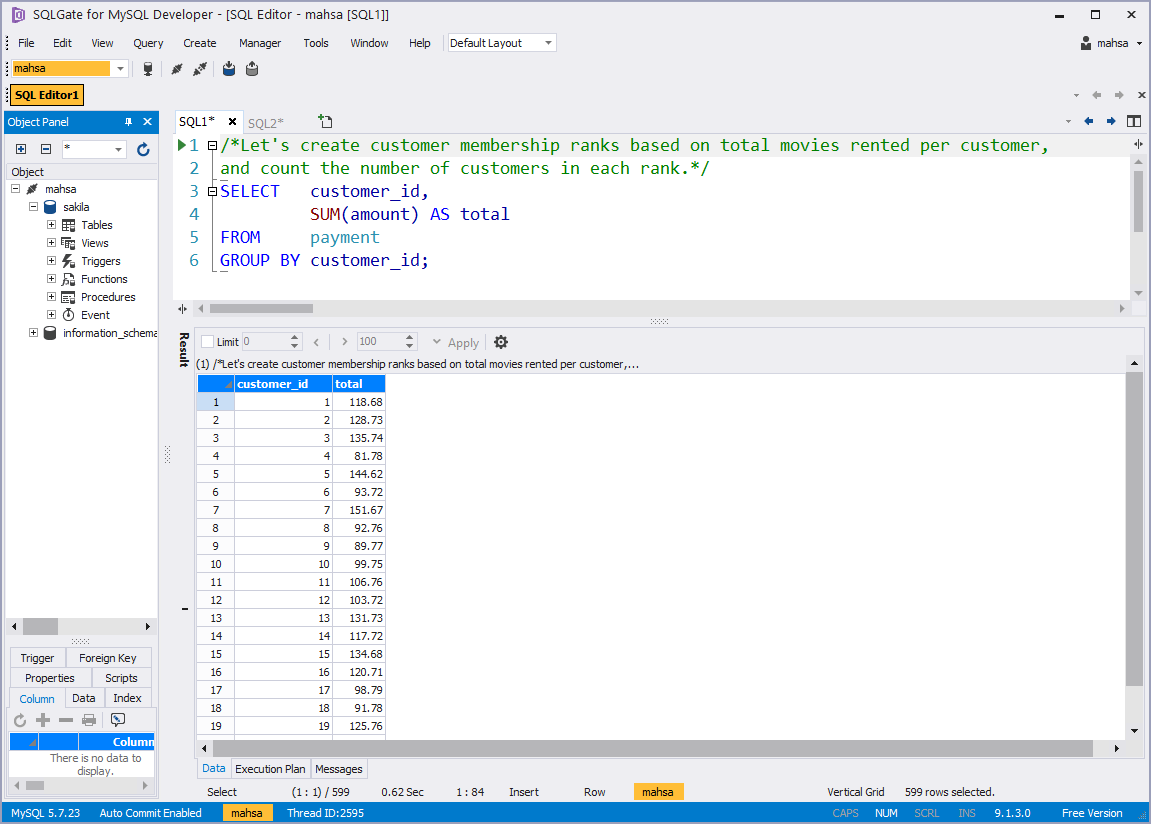Screen dimensions: 1151x824
Task: Click the connect plug icon in toolbar
Action: point(176,69)
